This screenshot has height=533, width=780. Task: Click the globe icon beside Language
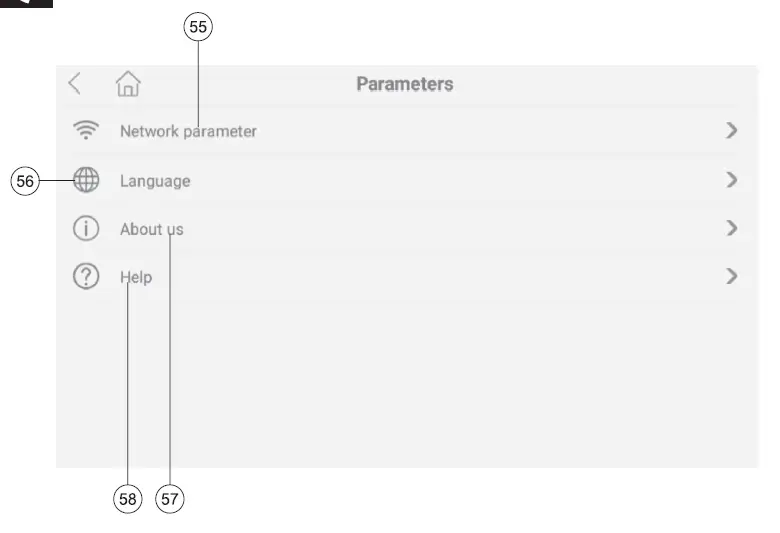87,180
